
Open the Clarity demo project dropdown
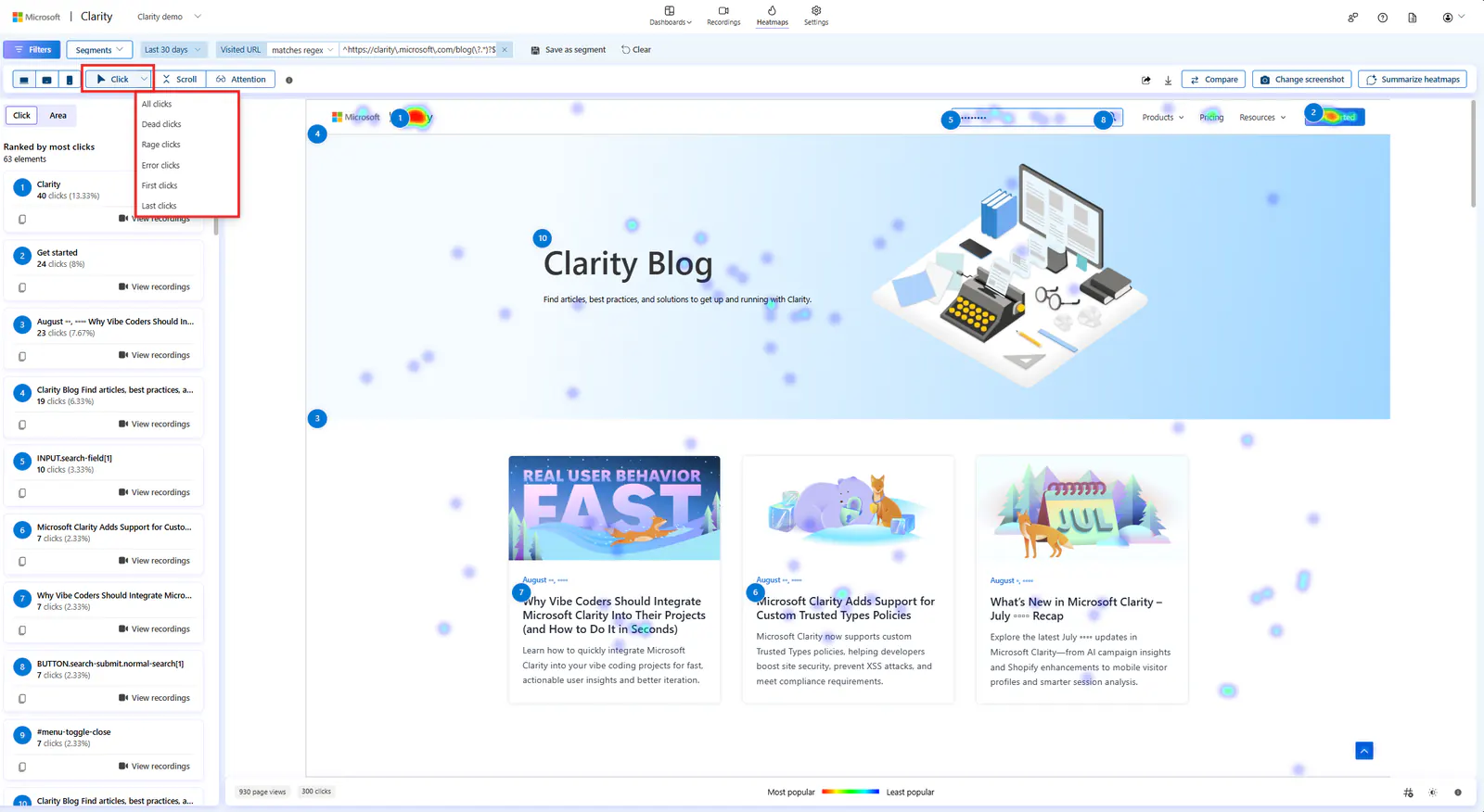(169, 17)
